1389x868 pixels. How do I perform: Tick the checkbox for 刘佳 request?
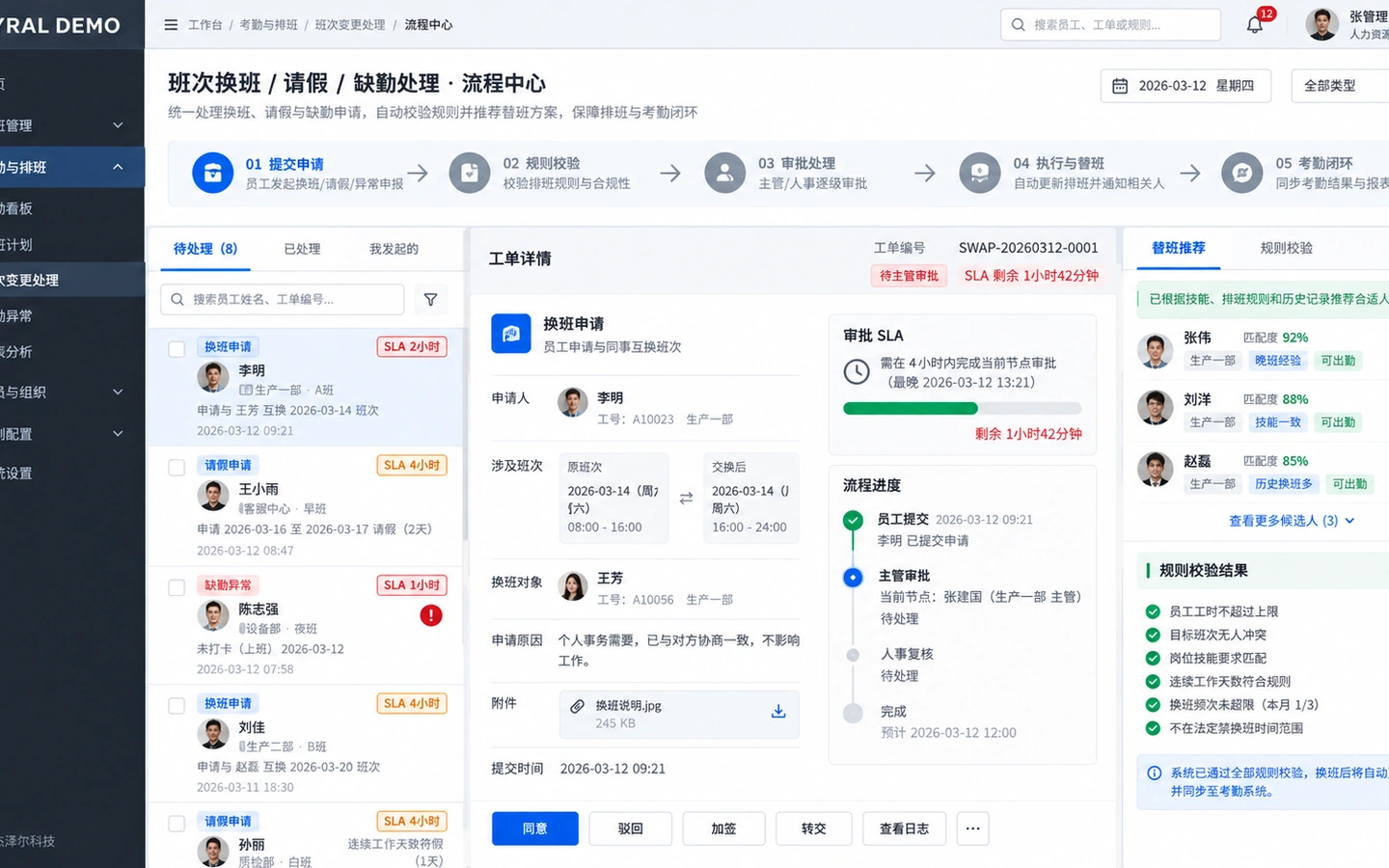point(177,706)
